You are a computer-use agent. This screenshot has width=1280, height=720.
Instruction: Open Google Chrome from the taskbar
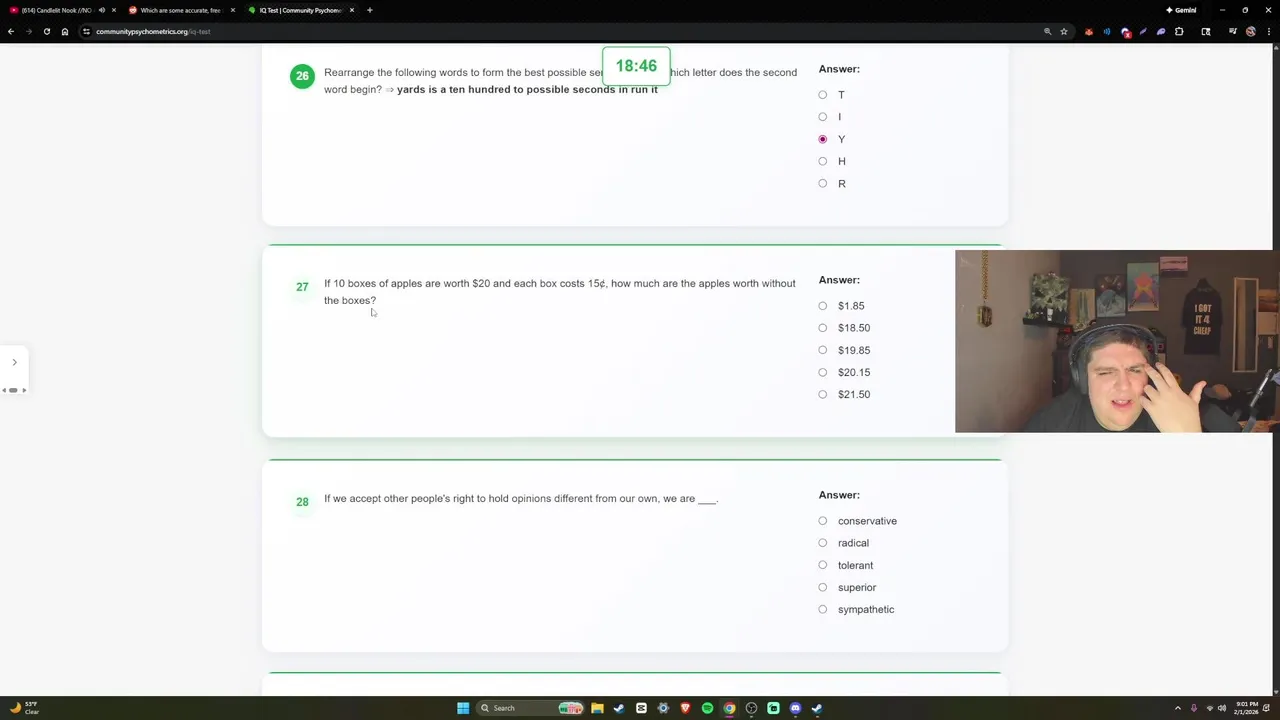coord(729,708)
